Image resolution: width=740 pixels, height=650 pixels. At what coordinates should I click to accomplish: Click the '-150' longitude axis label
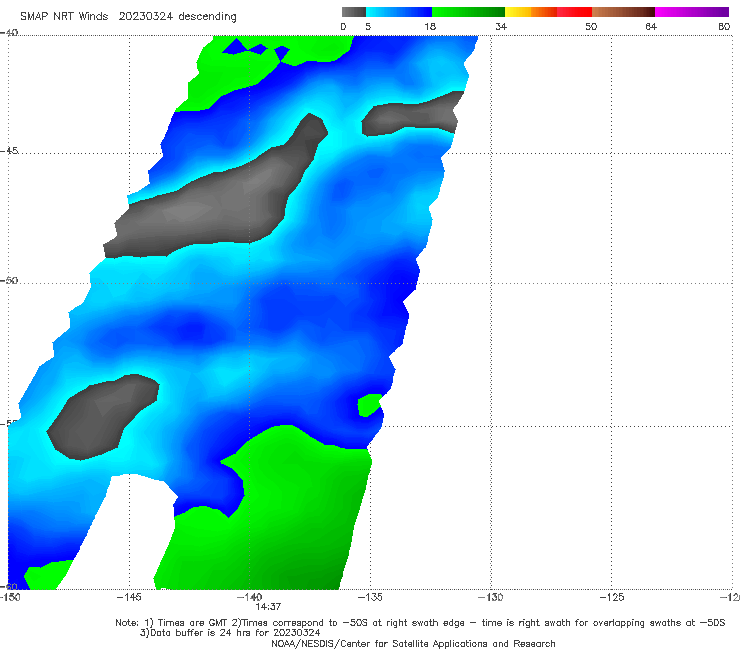pos(10,597)
